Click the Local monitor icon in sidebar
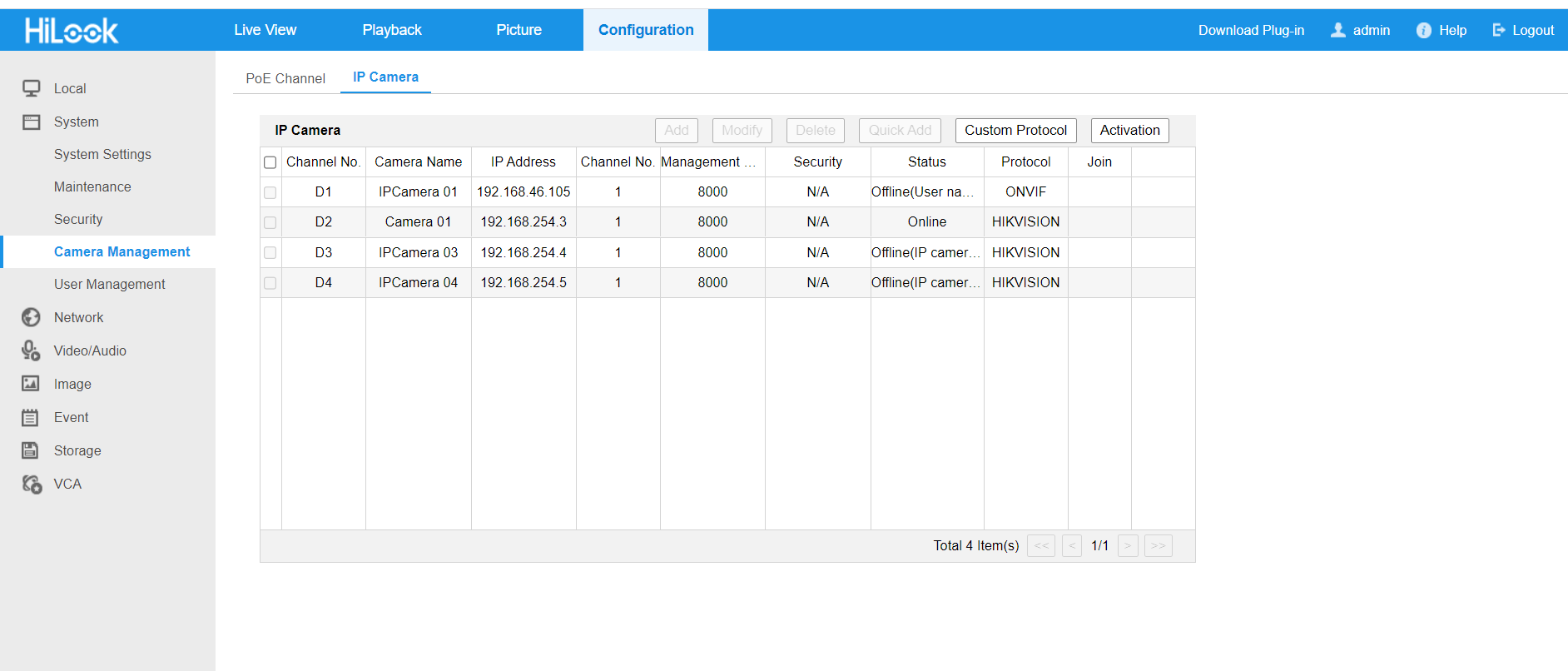The height and width of the screenshot is (671, 1568). 31,88
